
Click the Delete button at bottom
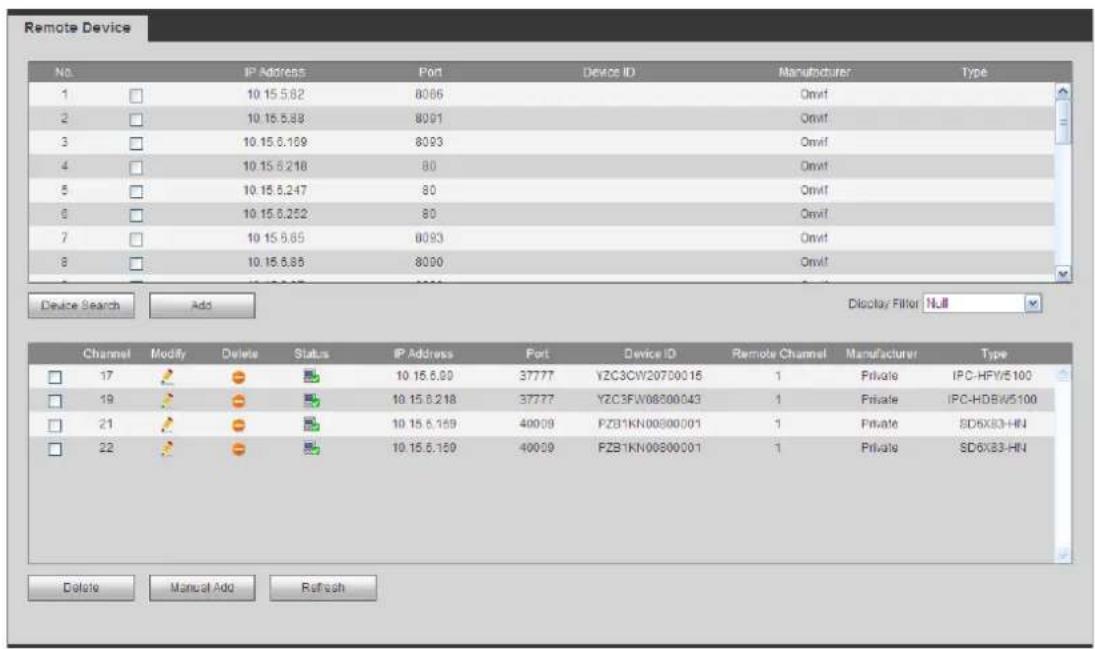[x=81, y=588]
